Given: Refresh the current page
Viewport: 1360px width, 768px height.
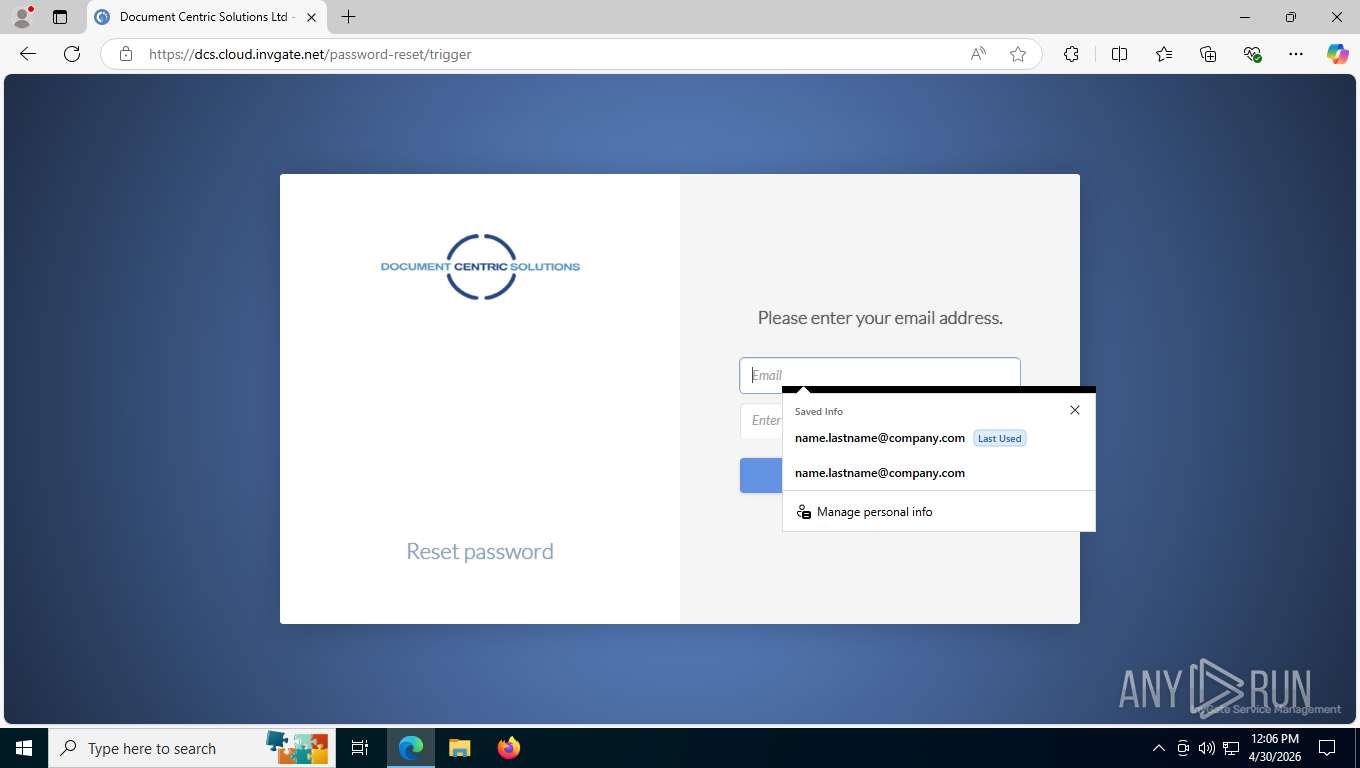Looking at the screenshot, I should coord(72,54).
